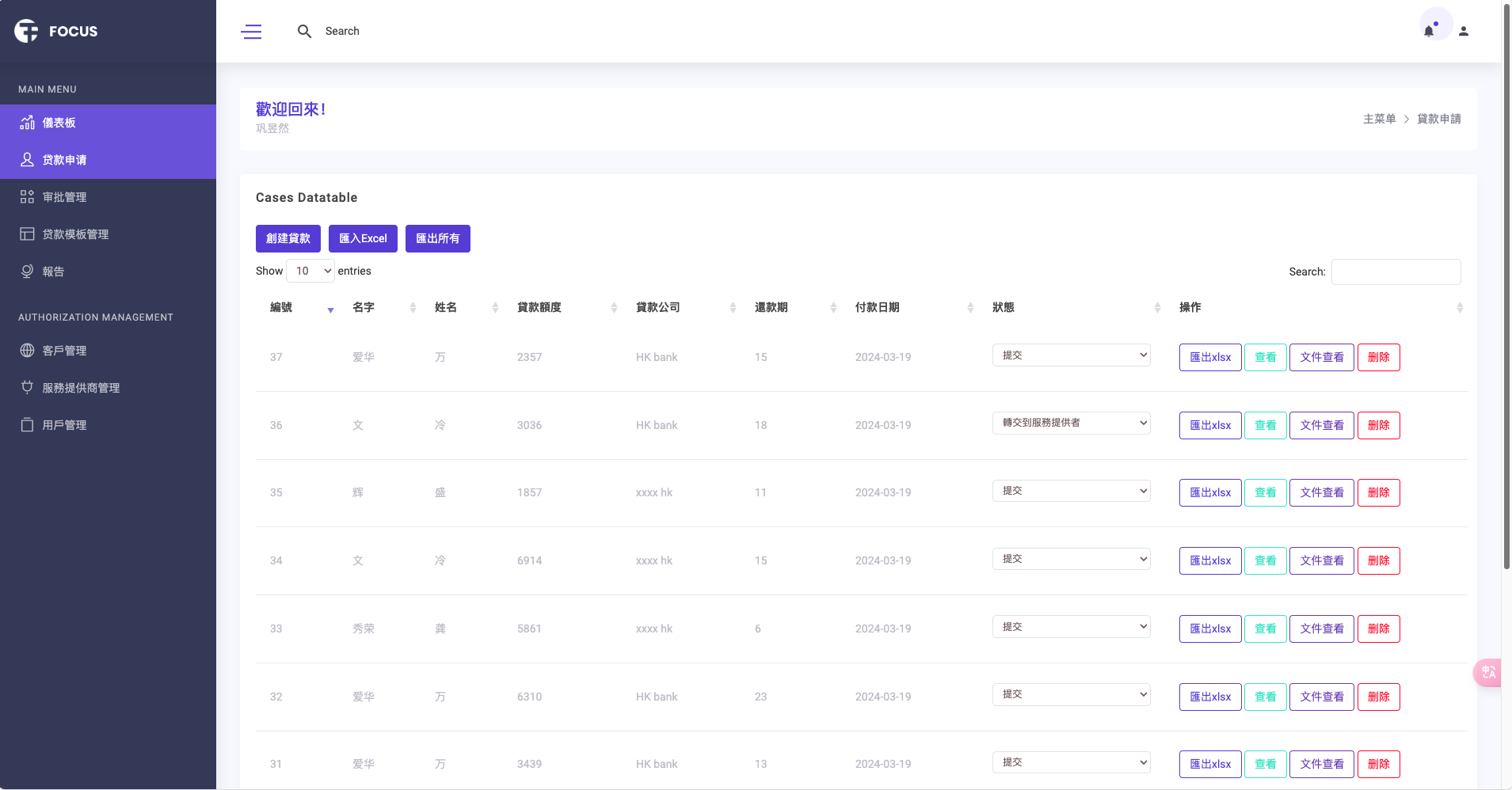Go to 审批管理 in sidebar
Viewport: 1512px width, 790px height.
(108, 197)
